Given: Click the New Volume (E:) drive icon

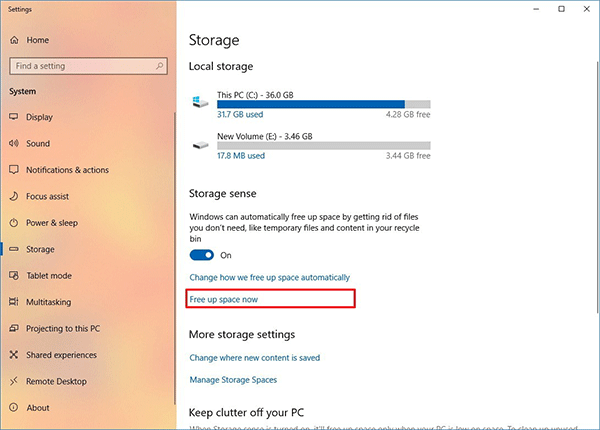Looking at the screenshot, I should pos(200,145).
